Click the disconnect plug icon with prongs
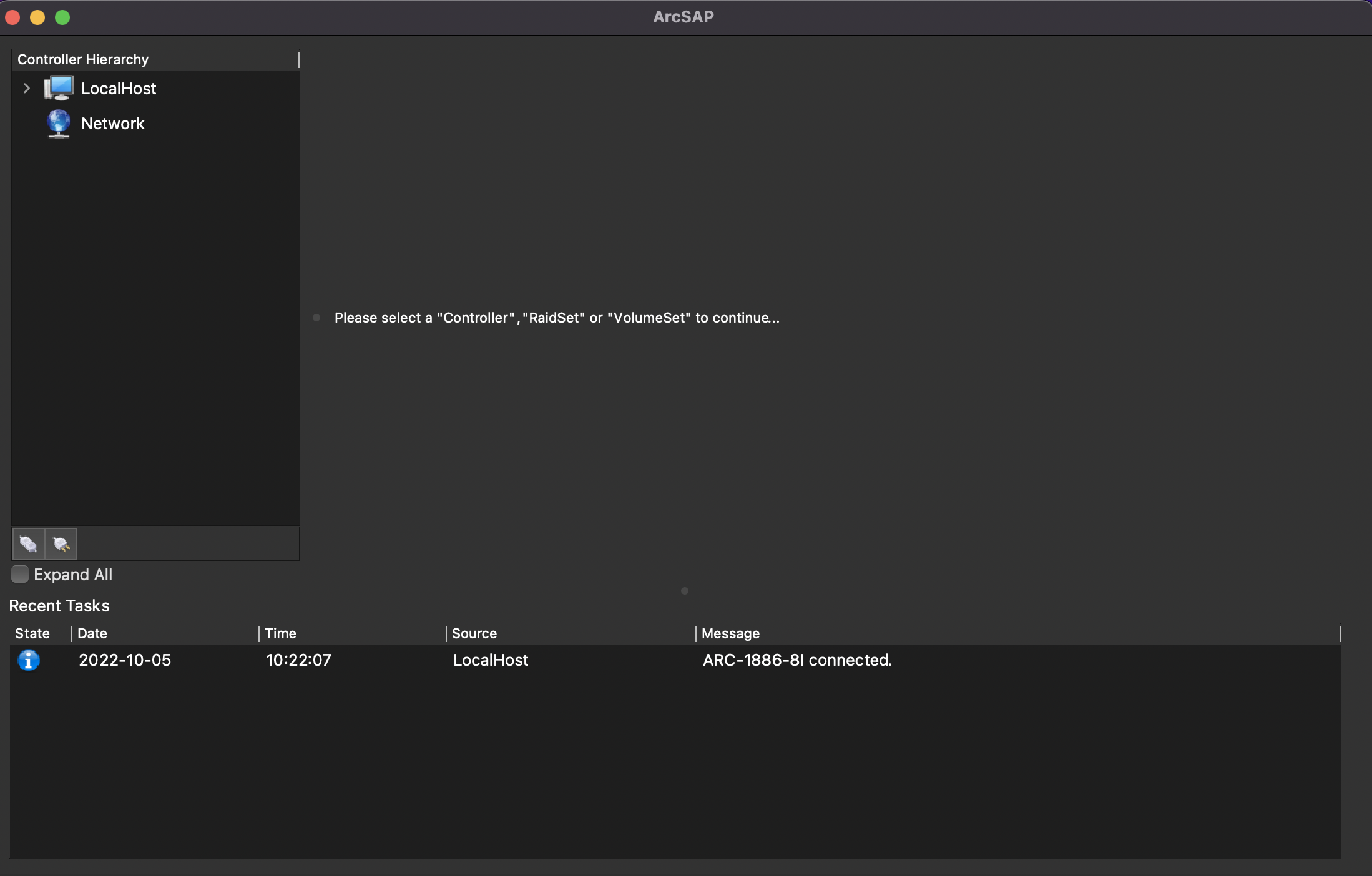 pyautogui.click(x=61, y=544)
